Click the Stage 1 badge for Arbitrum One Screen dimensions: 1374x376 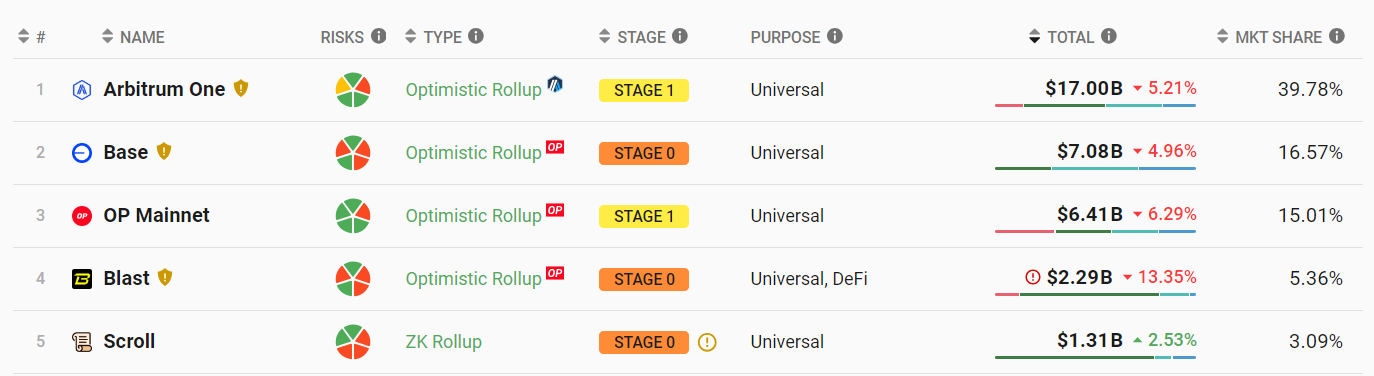click(x=644, y=90)
